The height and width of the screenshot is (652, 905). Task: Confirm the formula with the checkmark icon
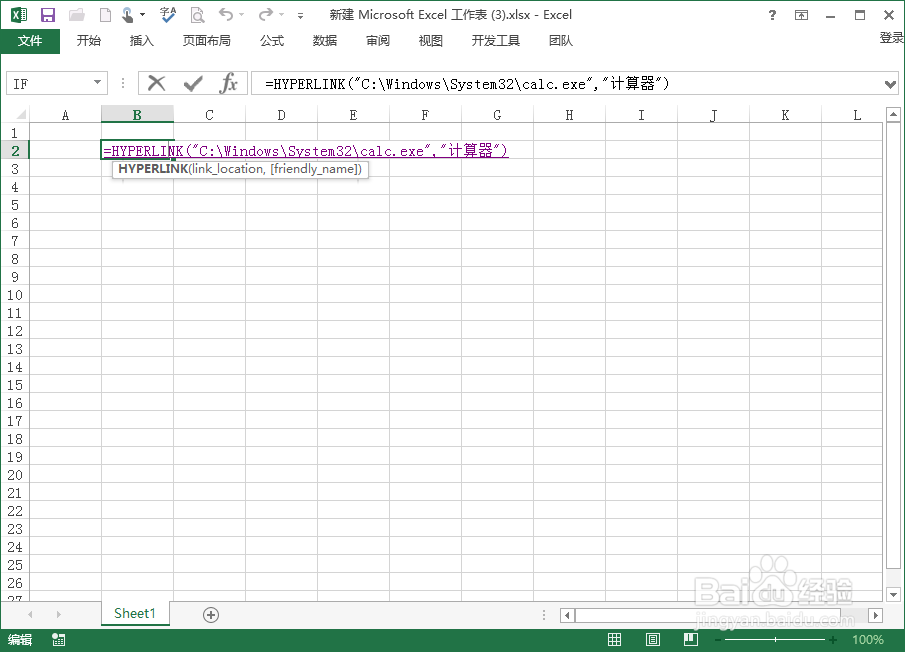[x=193, y=84]
